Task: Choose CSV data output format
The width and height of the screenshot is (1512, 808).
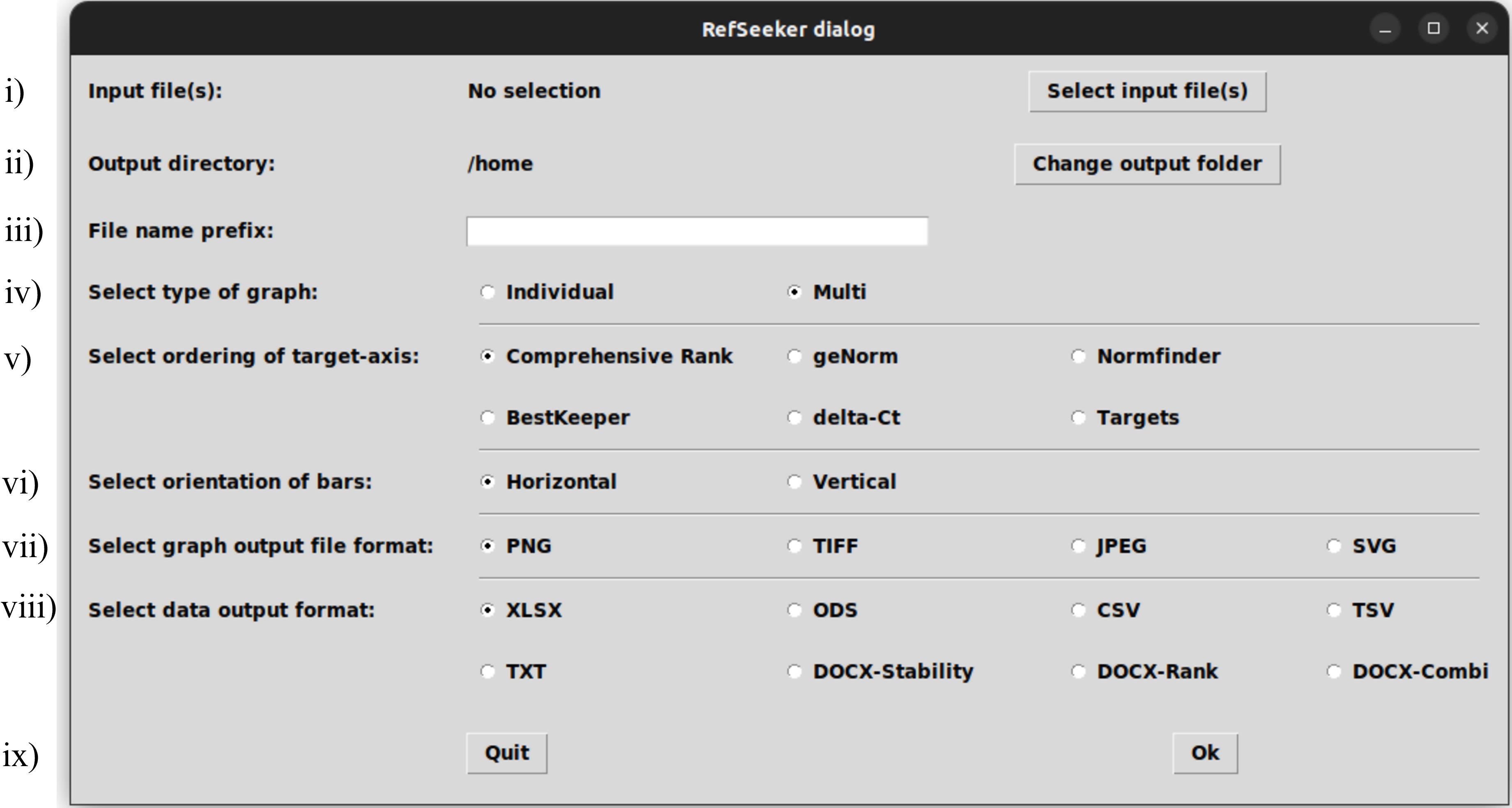Action: [1106, 610]
